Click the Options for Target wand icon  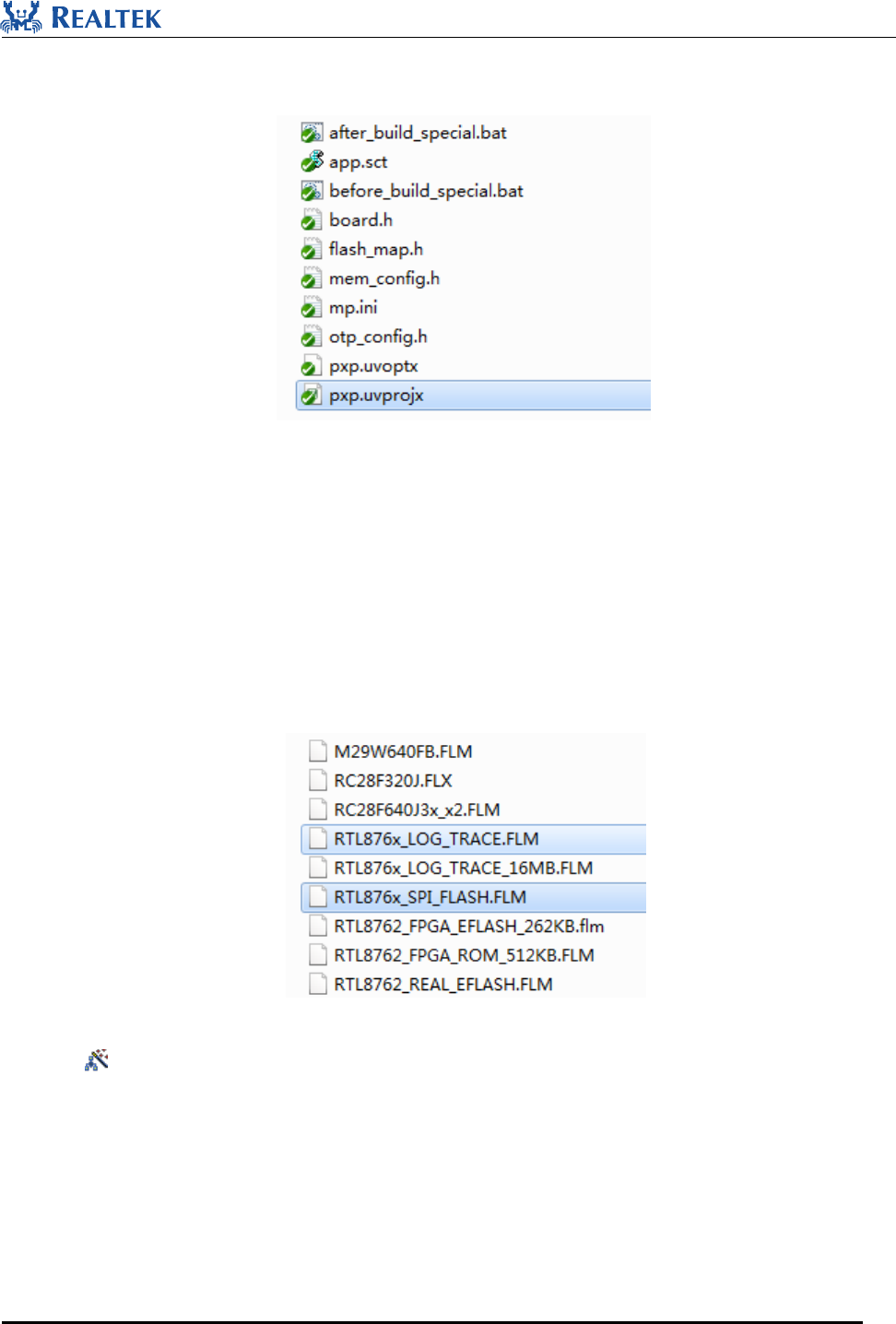tap(97, 1059)
